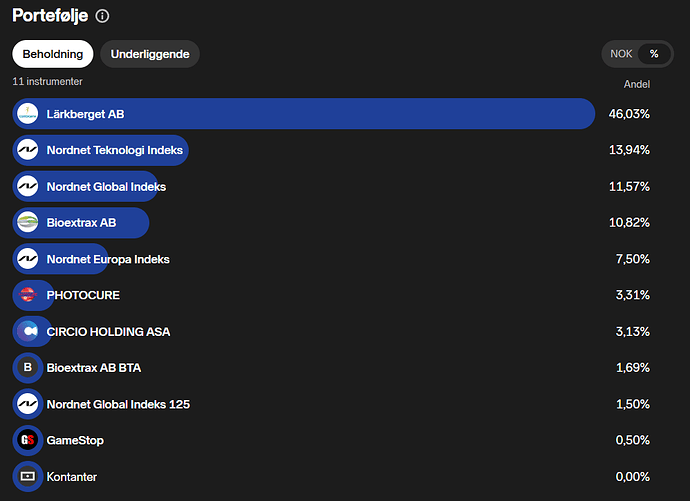The height and width of the screenshot is (501, 690).
Task: Open the Portefølje info icon
Action: 103,16
